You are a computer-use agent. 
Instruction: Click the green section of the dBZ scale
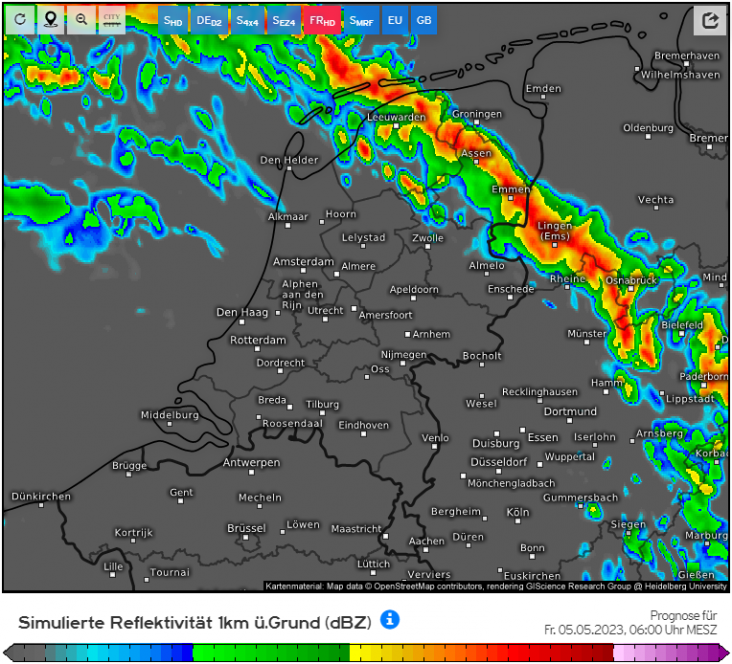270,653
